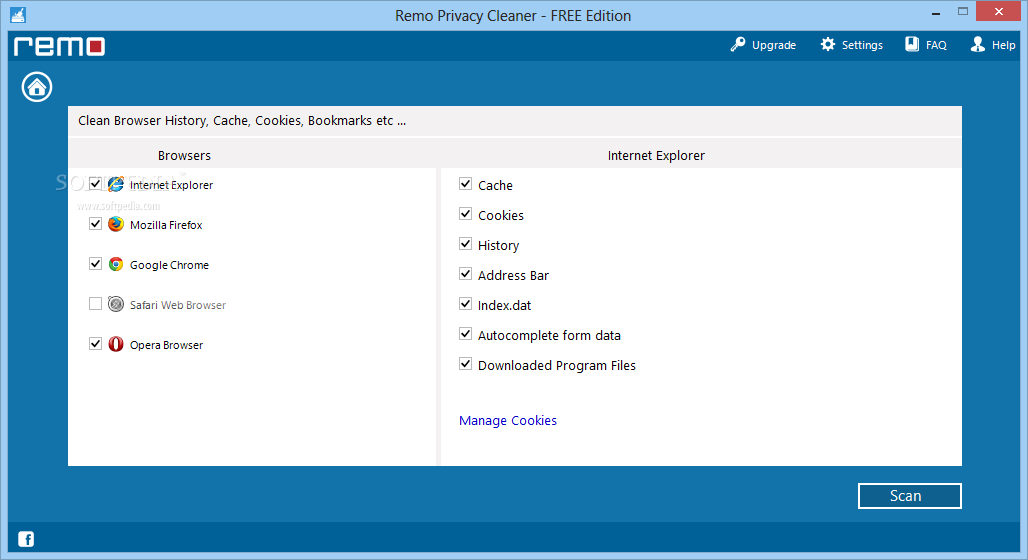Click the Google Chrome browser icon
This screenshot has height=560, width=1028.
click(x=116, y=264)
